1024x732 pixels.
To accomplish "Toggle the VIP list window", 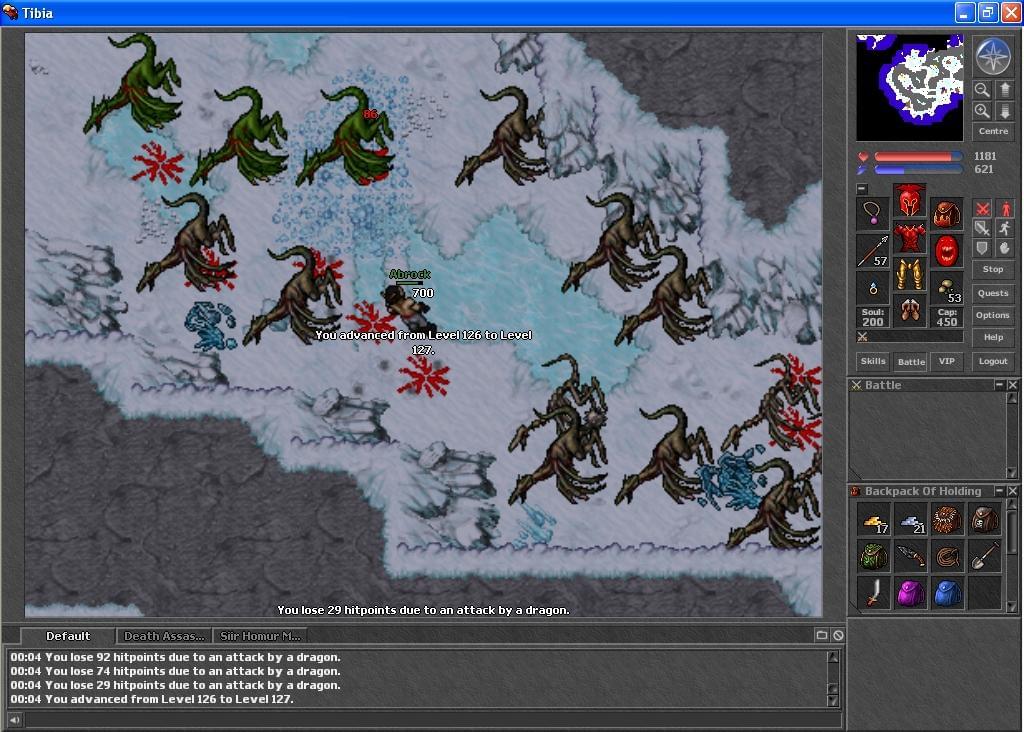I will (946, 361).
